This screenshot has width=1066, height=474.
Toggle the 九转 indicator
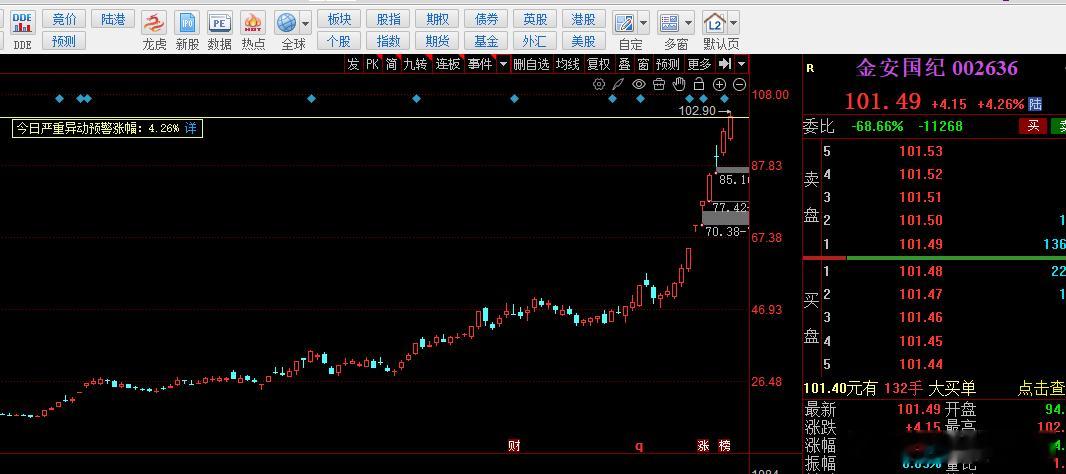point(415,65)
